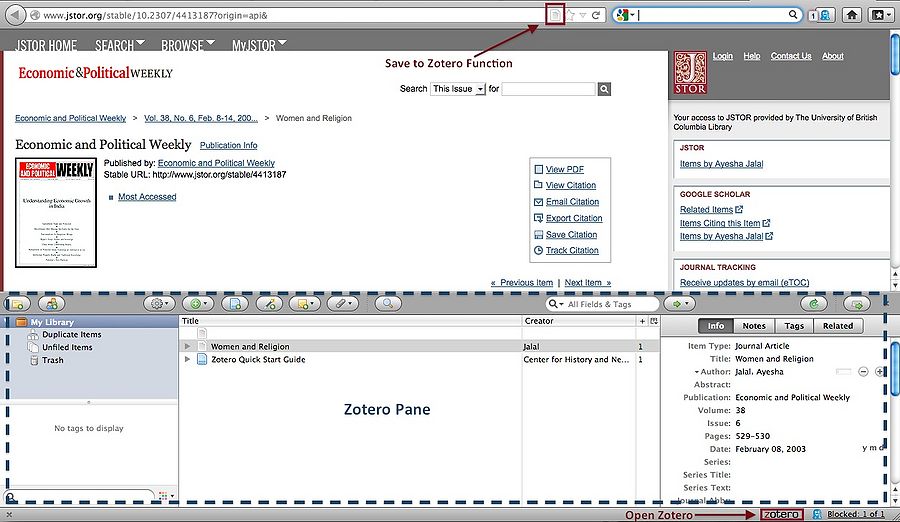Go back with browser back arrow
Viewport: 900px width, 522px height.
(15, 15)
